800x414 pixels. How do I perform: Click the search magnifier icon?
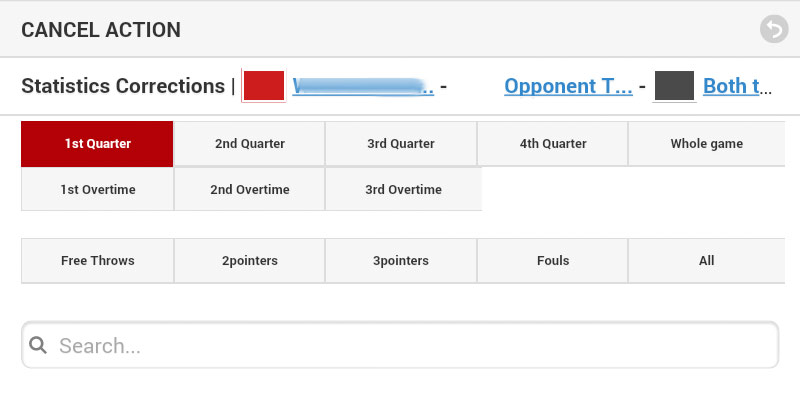39,346
